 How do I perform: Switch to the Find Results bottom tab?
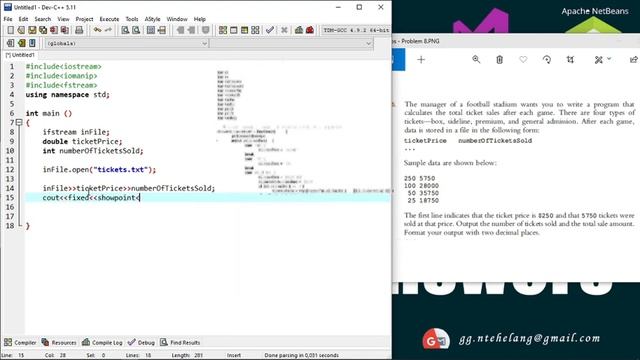(180, 342)
